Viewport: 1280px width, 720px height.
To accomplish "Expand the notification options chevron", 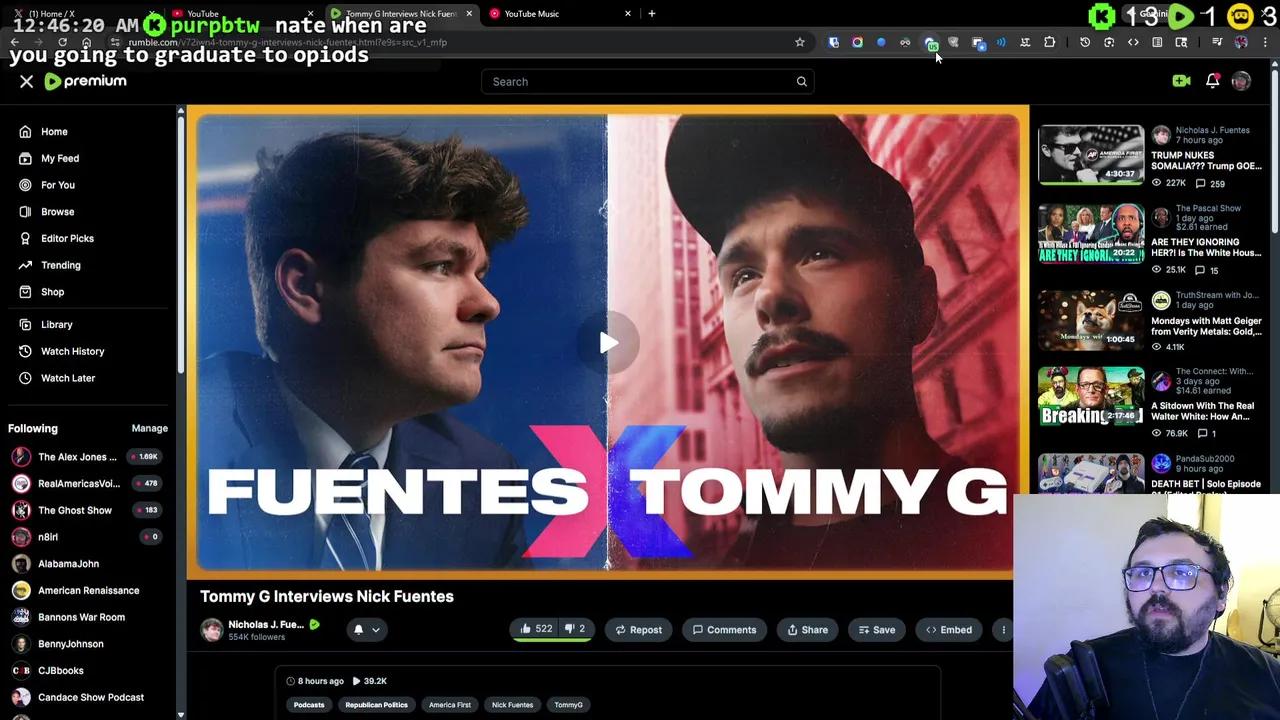I will [376, 630].
